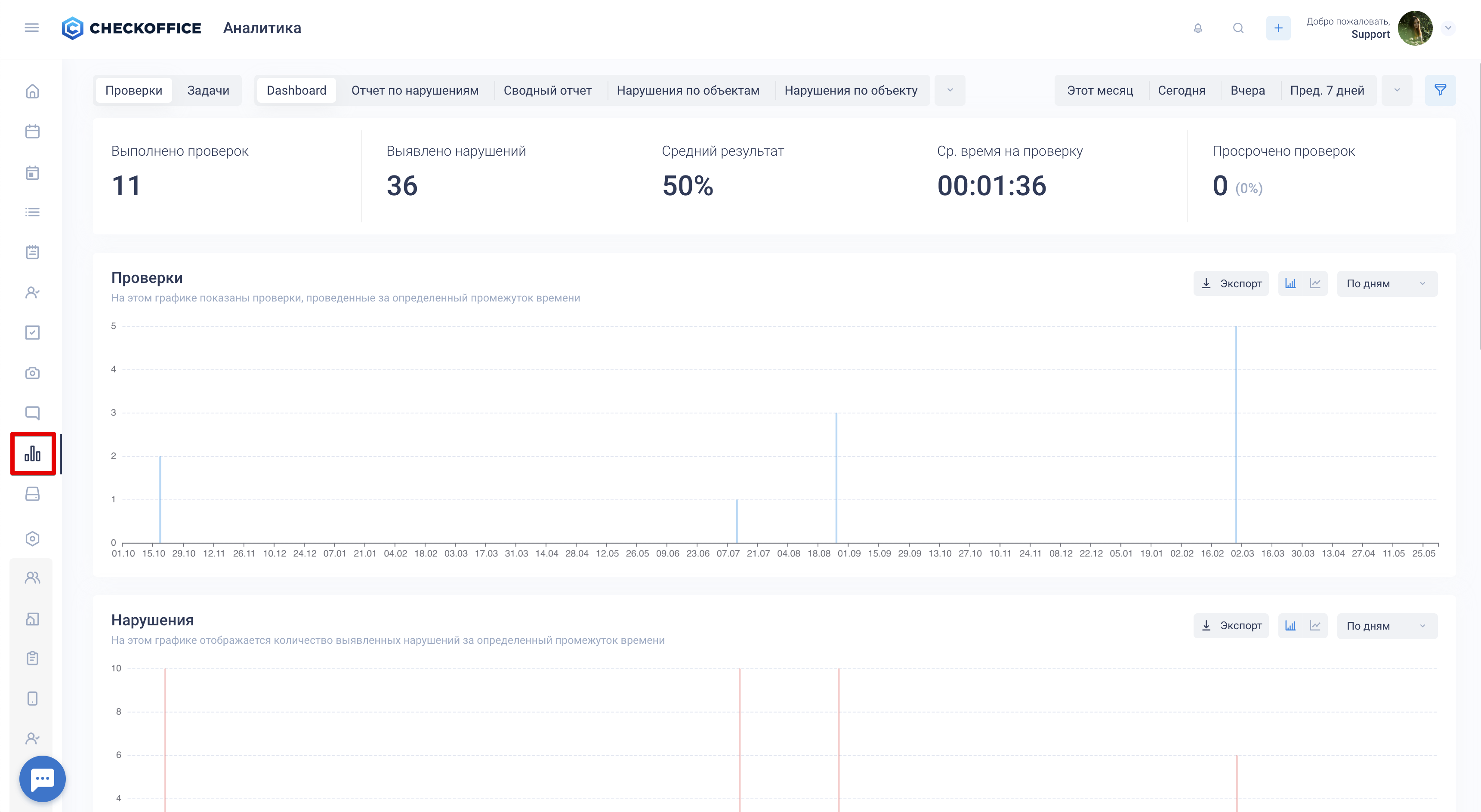
Task: Click the hamburger menu icon
Action: (x=31, y=28)
